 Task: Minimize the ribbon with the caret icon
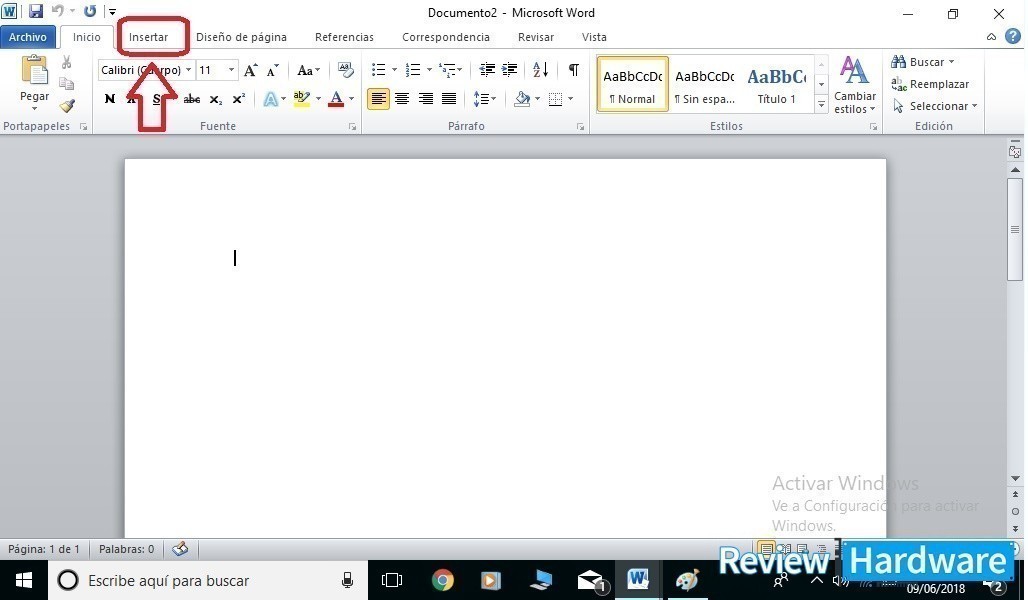click(x=991, y=37)
